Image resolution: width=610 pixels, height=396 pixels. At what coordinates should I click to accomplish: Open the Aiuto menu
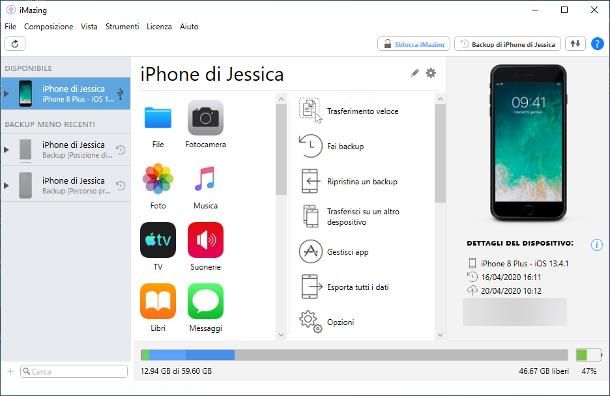[x=189, y=26]
